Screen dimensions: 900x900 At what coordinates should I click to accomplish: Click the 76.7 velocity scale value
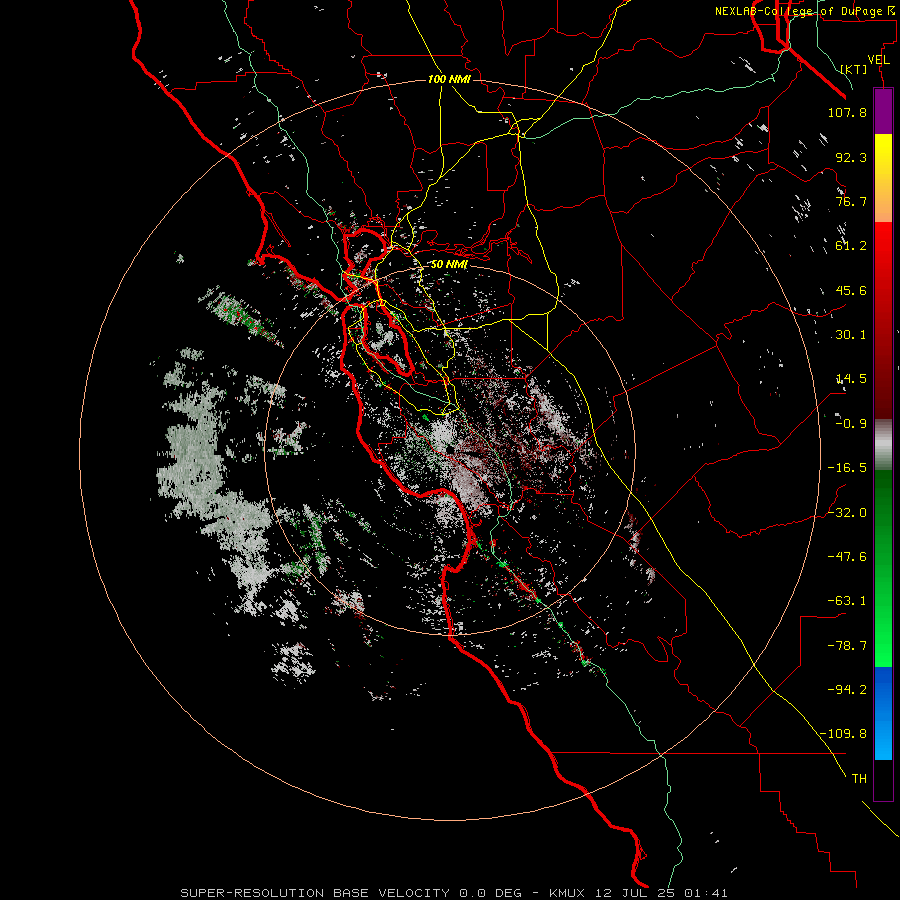pos(851,201)
